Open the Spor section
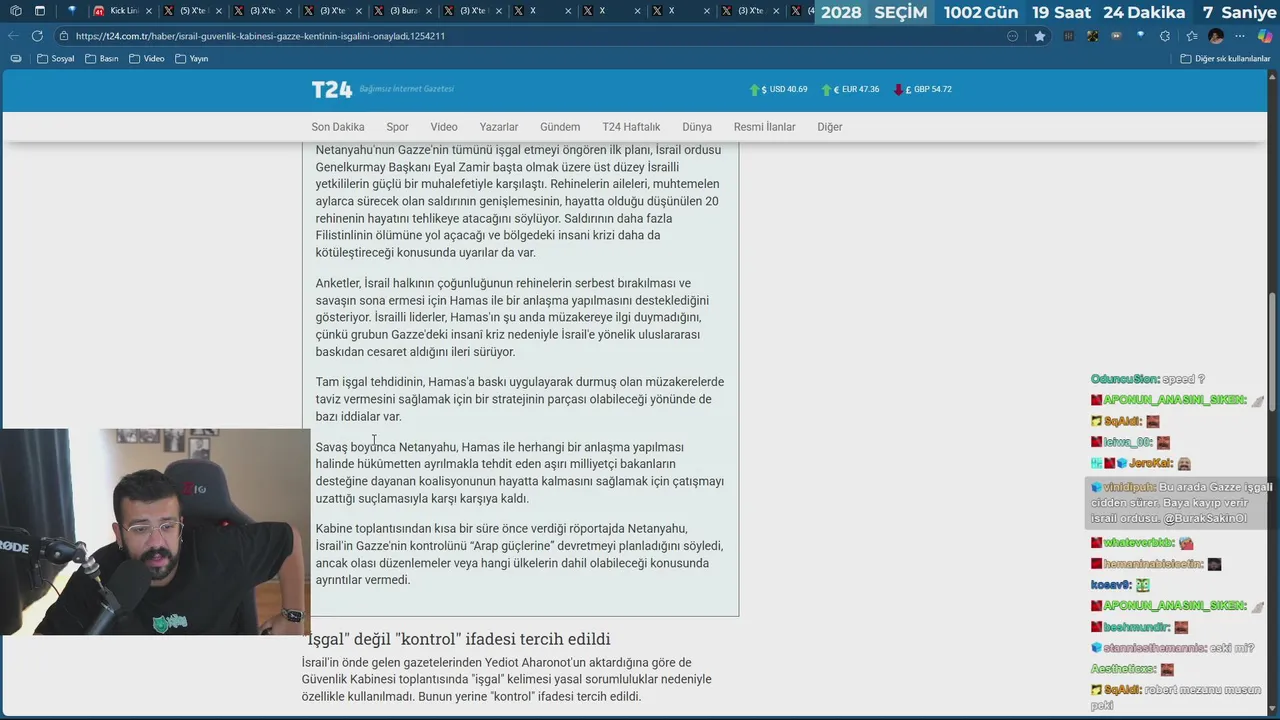Image resolution: width=1280 pixels, height=720 pixels. 397,127
